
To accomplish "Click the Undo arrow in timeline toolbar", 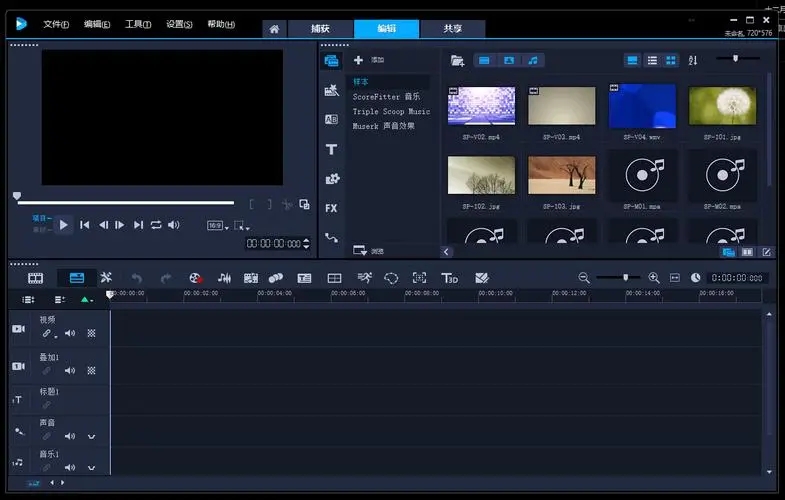I will point(137,277).
